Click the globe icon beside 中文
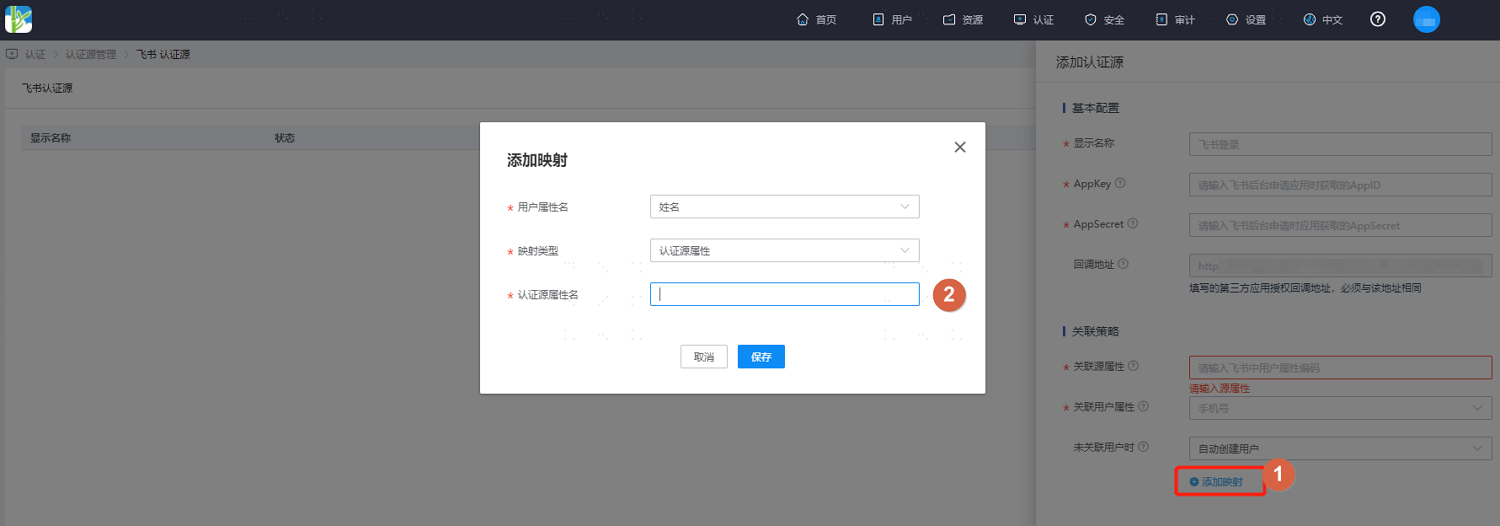The width and height of the screenshot is (1500, 526). pos(1310,20)
